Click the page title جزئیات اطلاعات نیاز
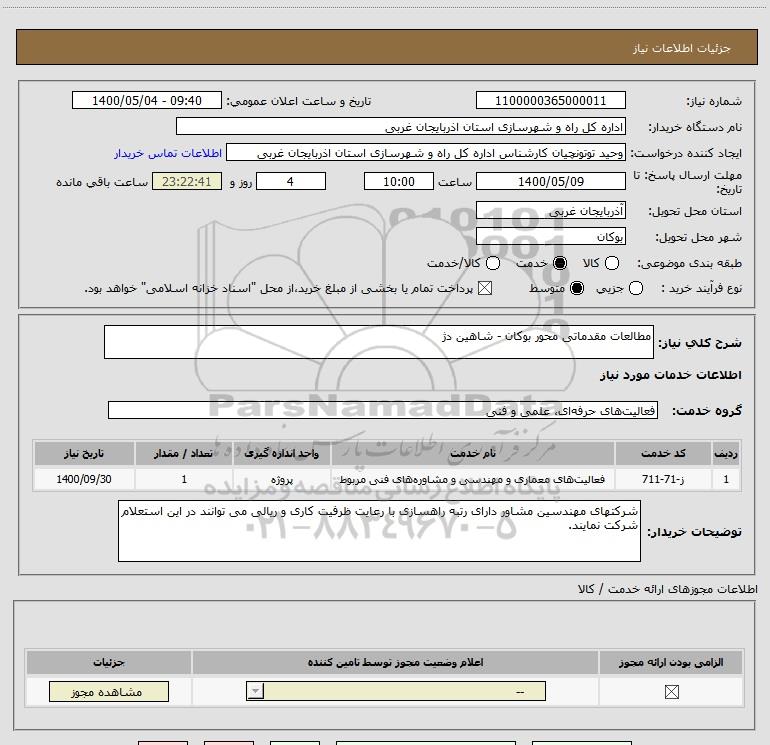 click(x=682, y=48)
